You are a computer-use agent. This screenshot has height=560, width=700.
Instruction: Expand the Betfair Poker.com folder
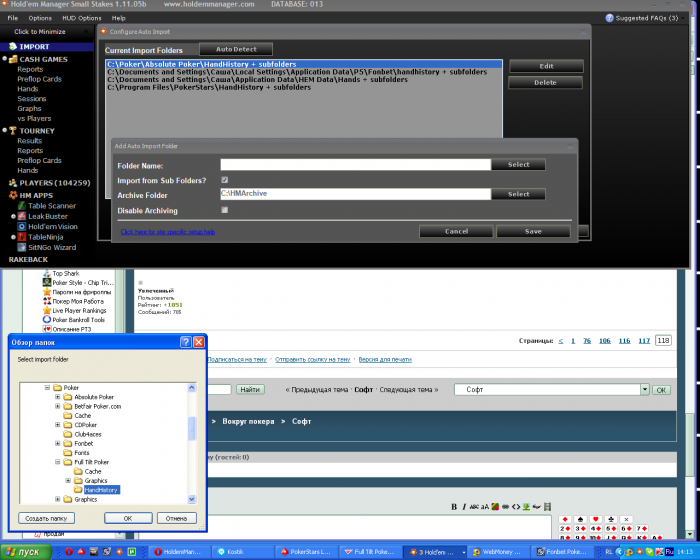(57, 406)
